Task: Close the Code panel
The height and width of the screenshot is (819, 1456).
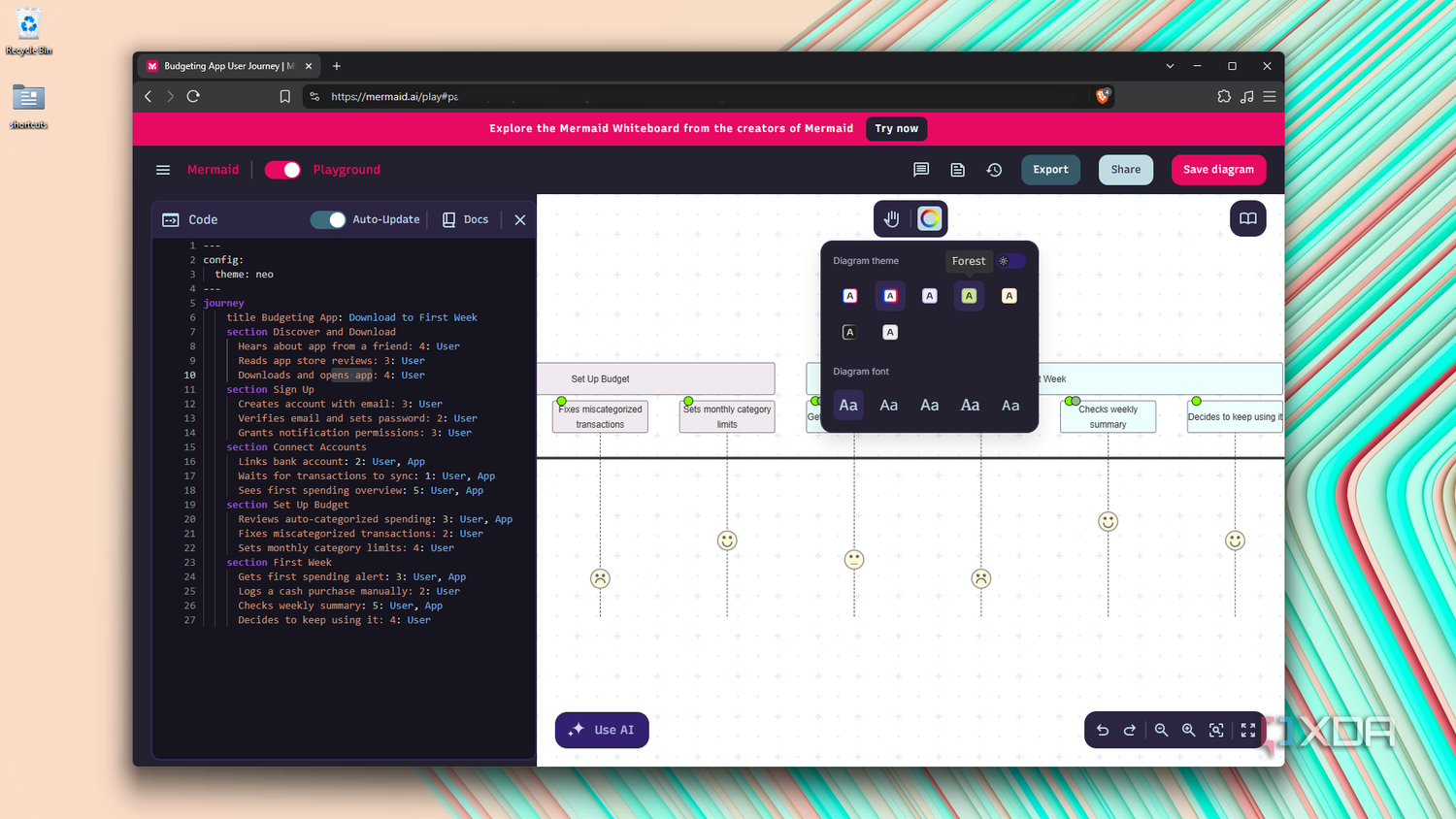Action: pos(520,220)
